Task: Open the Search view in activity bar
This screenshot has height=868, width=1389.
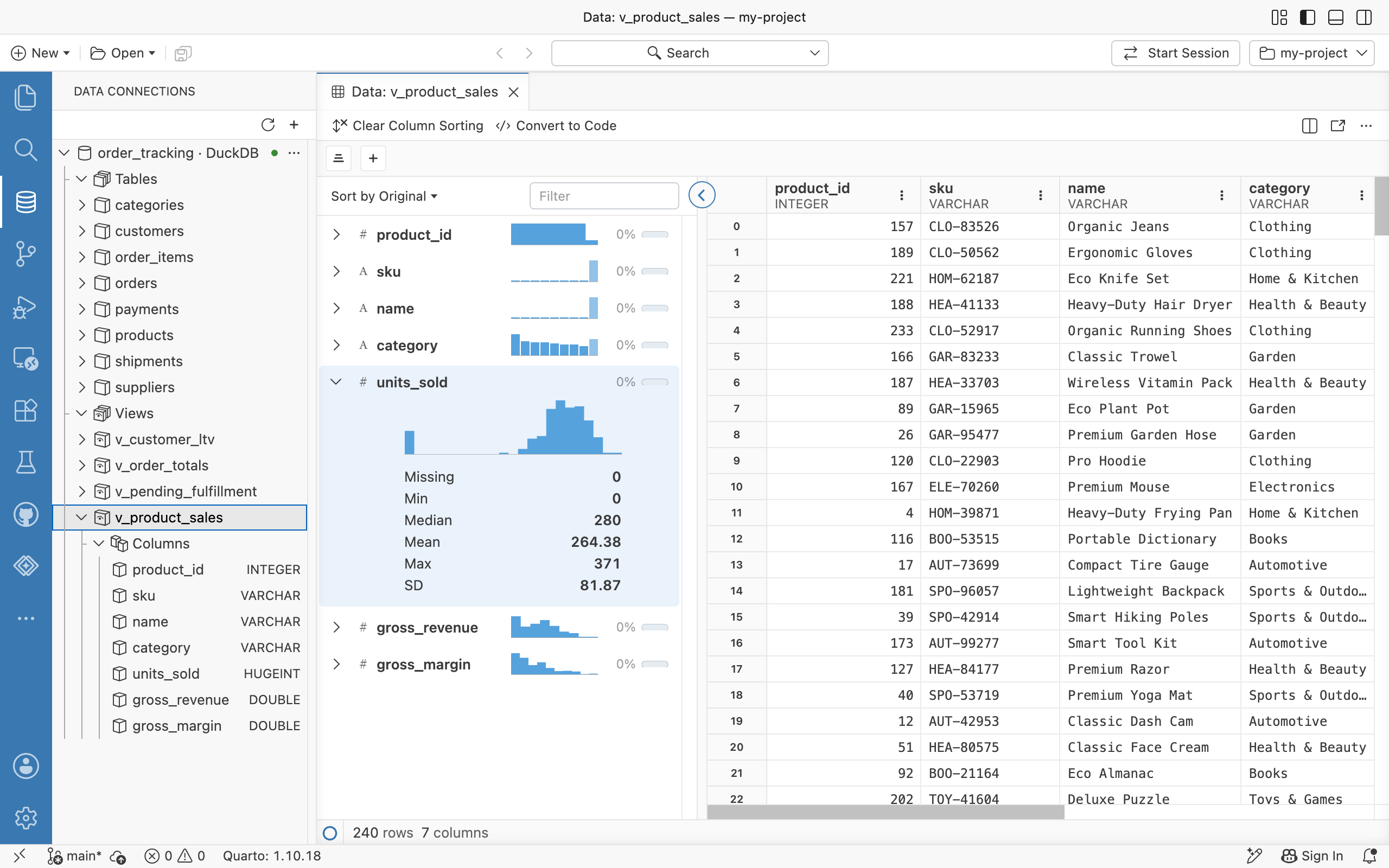Action: [x=26, y=149]
